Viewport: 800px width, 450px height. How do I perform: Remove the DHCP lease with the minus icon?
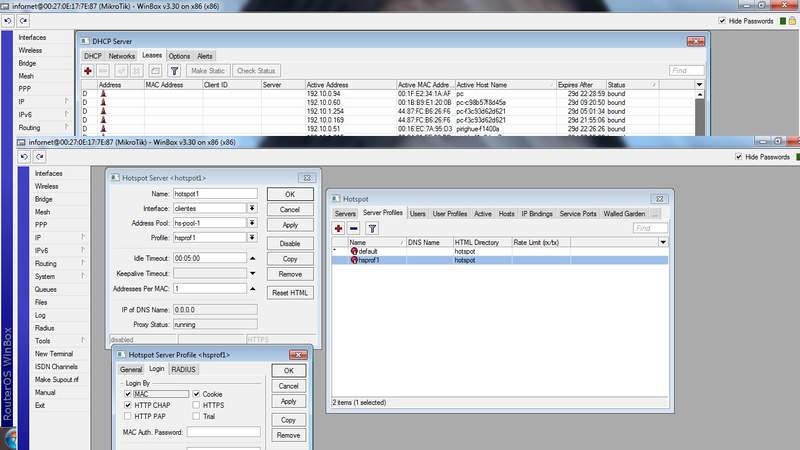click(103, 71)
